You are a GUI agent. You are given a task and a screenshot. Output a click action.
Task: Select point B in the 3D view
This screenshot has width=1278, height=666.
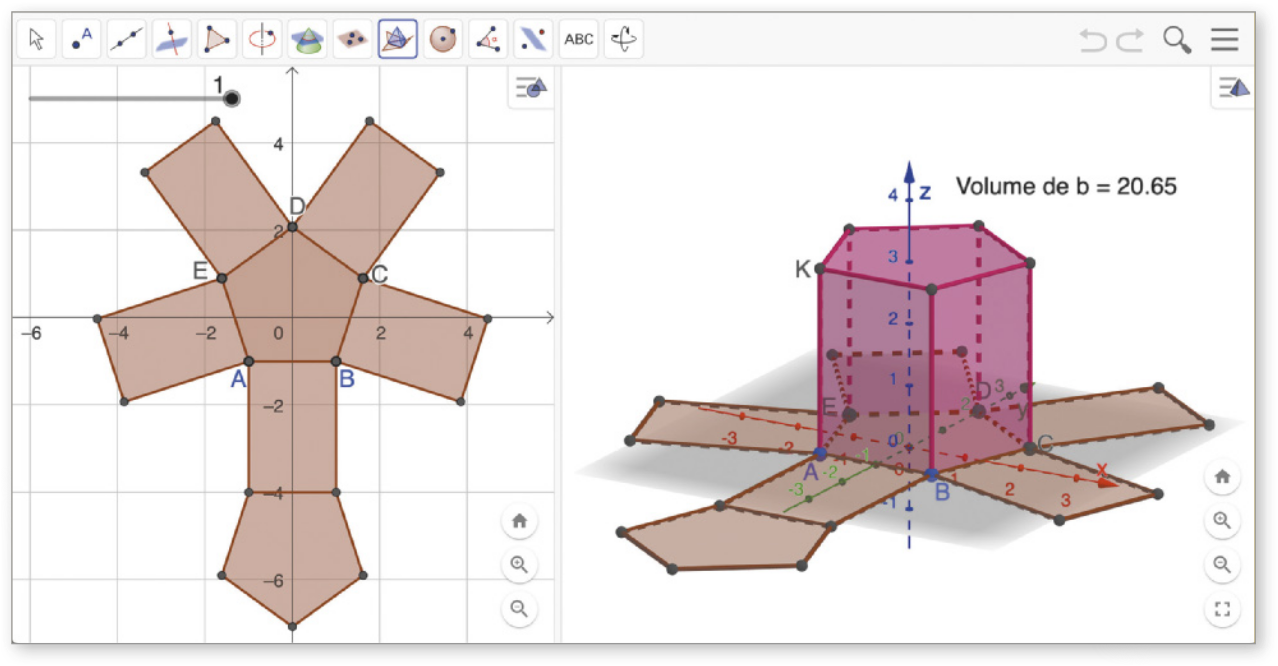coord(932,474)
